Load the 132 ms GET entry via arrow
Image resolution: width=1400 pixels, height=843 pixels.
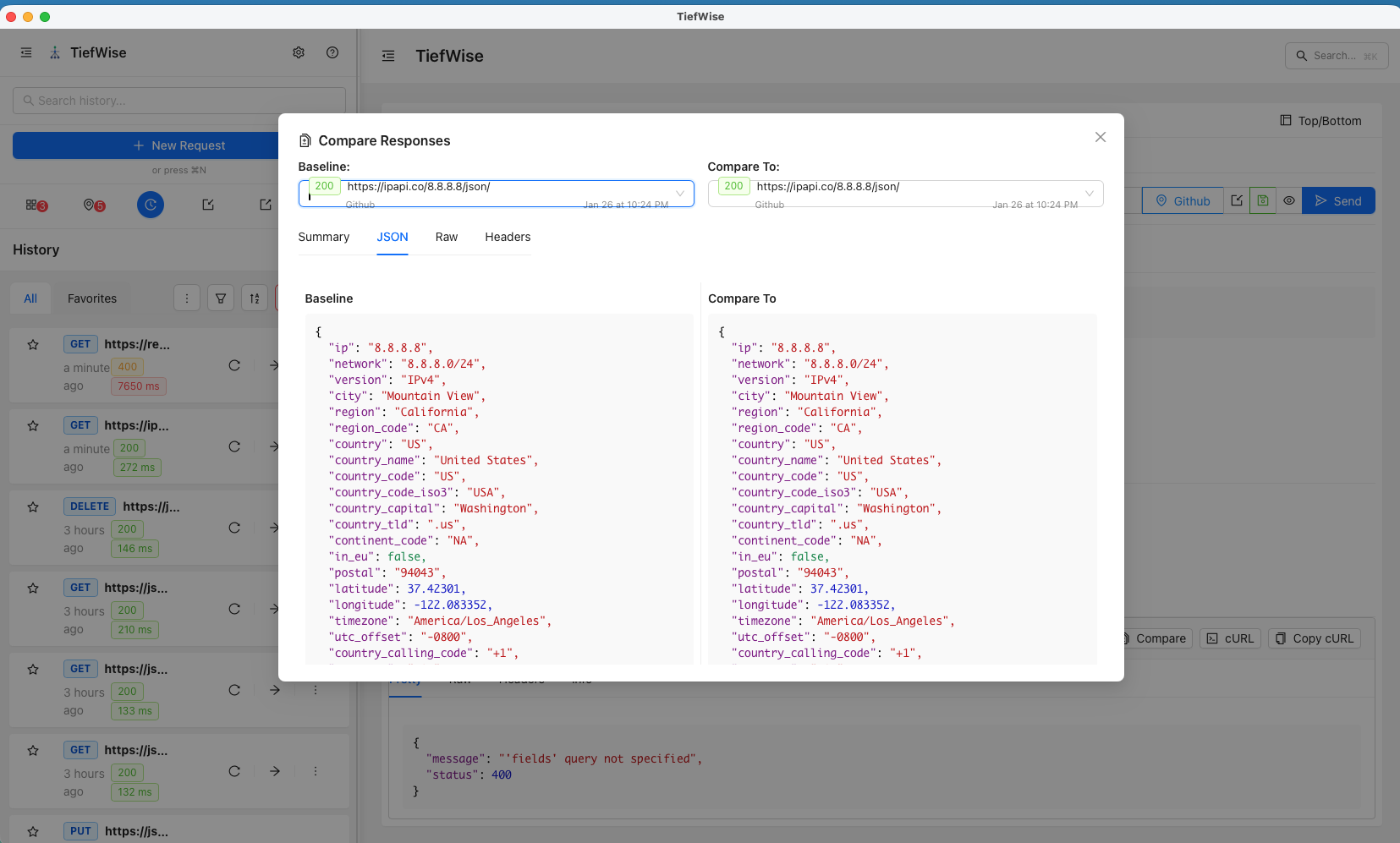coord(275,771)
